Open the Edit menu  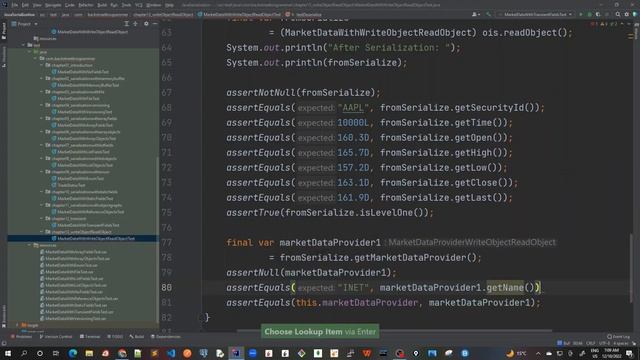pyautogui.click(x=25, y=5)
